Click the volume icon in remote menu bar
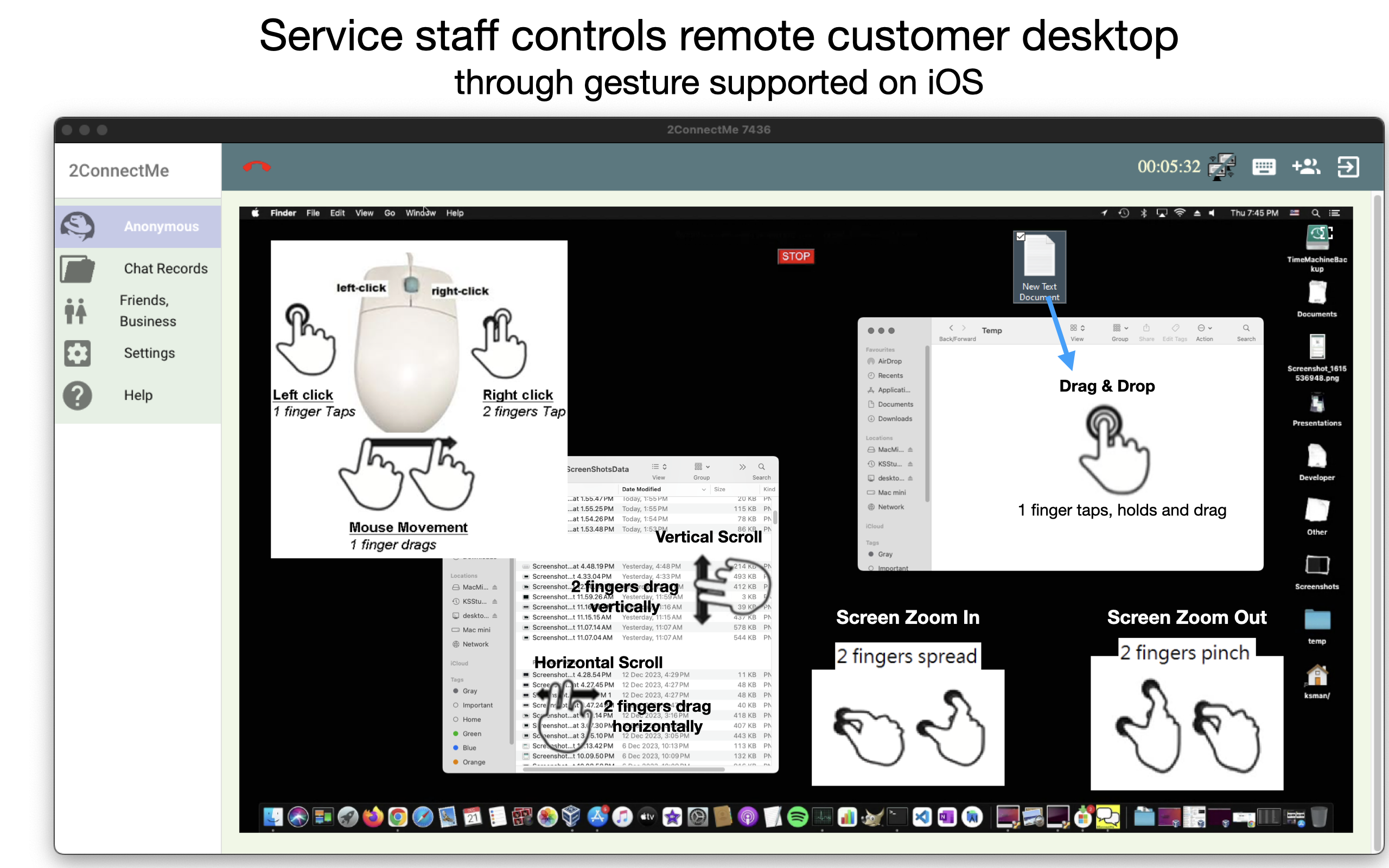This screenshot has height=868, width=1389. pyautogui.click(x=1212, y=213)
